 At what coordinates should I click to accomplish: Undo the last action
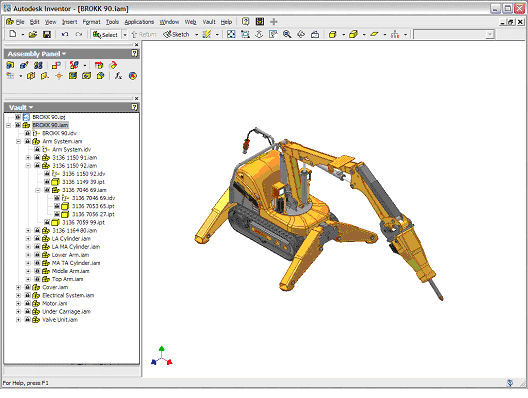coord(65,34)
